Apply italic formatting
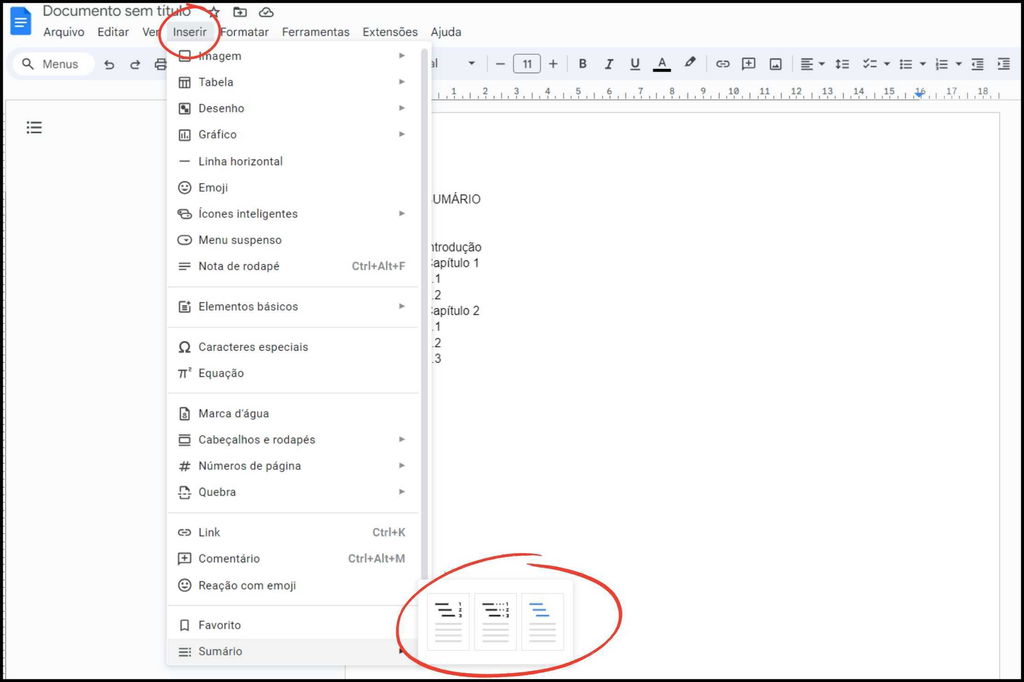 (609, 63)
